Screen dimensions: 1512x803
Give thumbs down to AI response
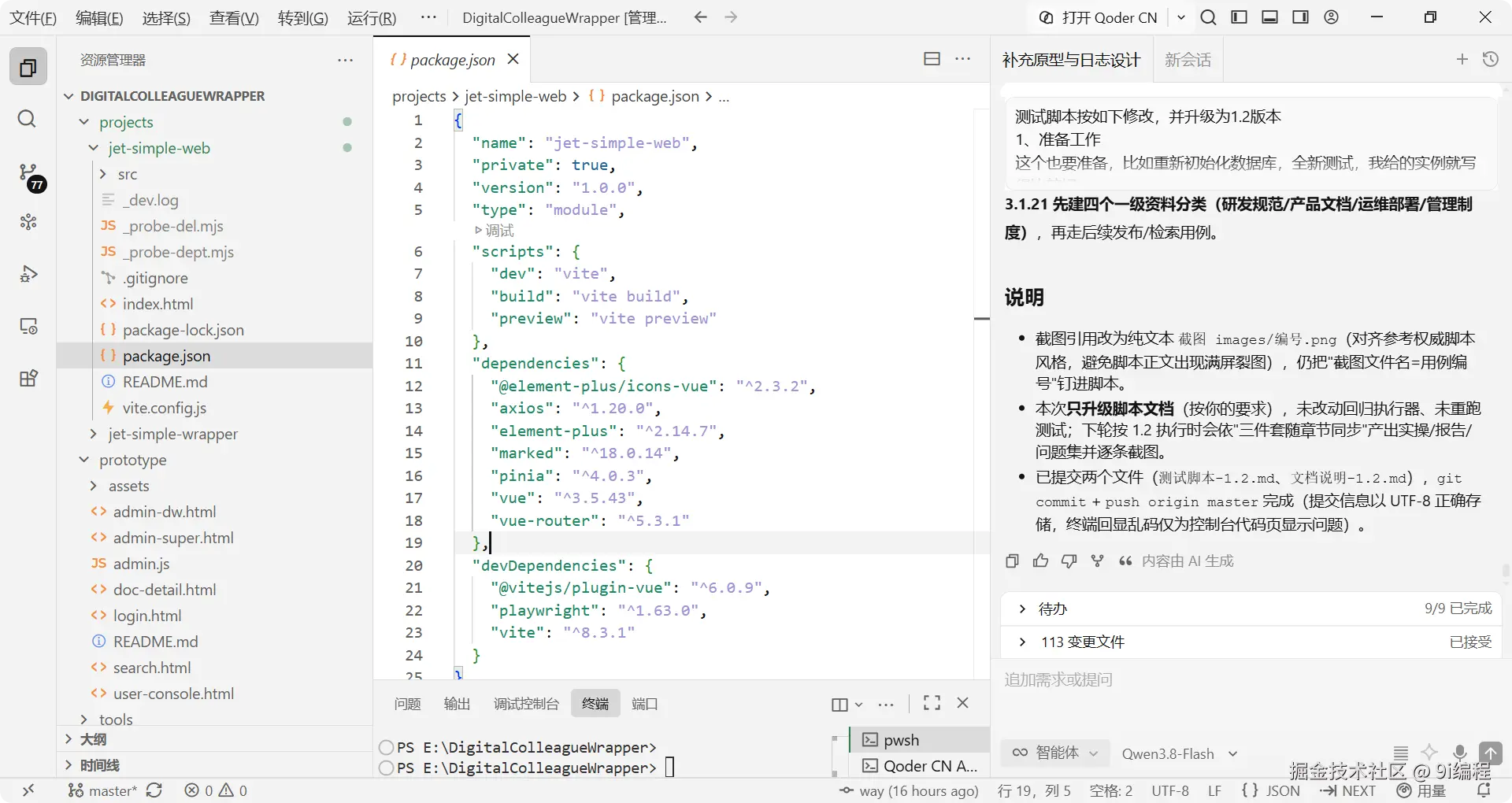1069,561
